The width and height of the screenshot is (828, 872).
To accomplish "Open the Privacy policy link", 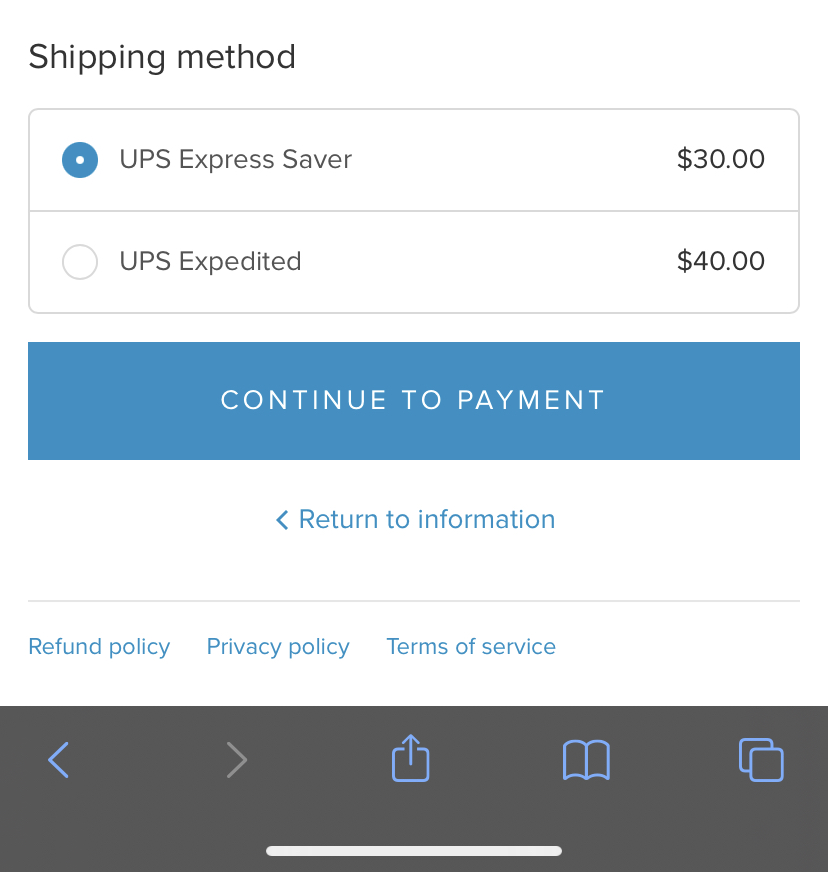I will click(278, 647).
